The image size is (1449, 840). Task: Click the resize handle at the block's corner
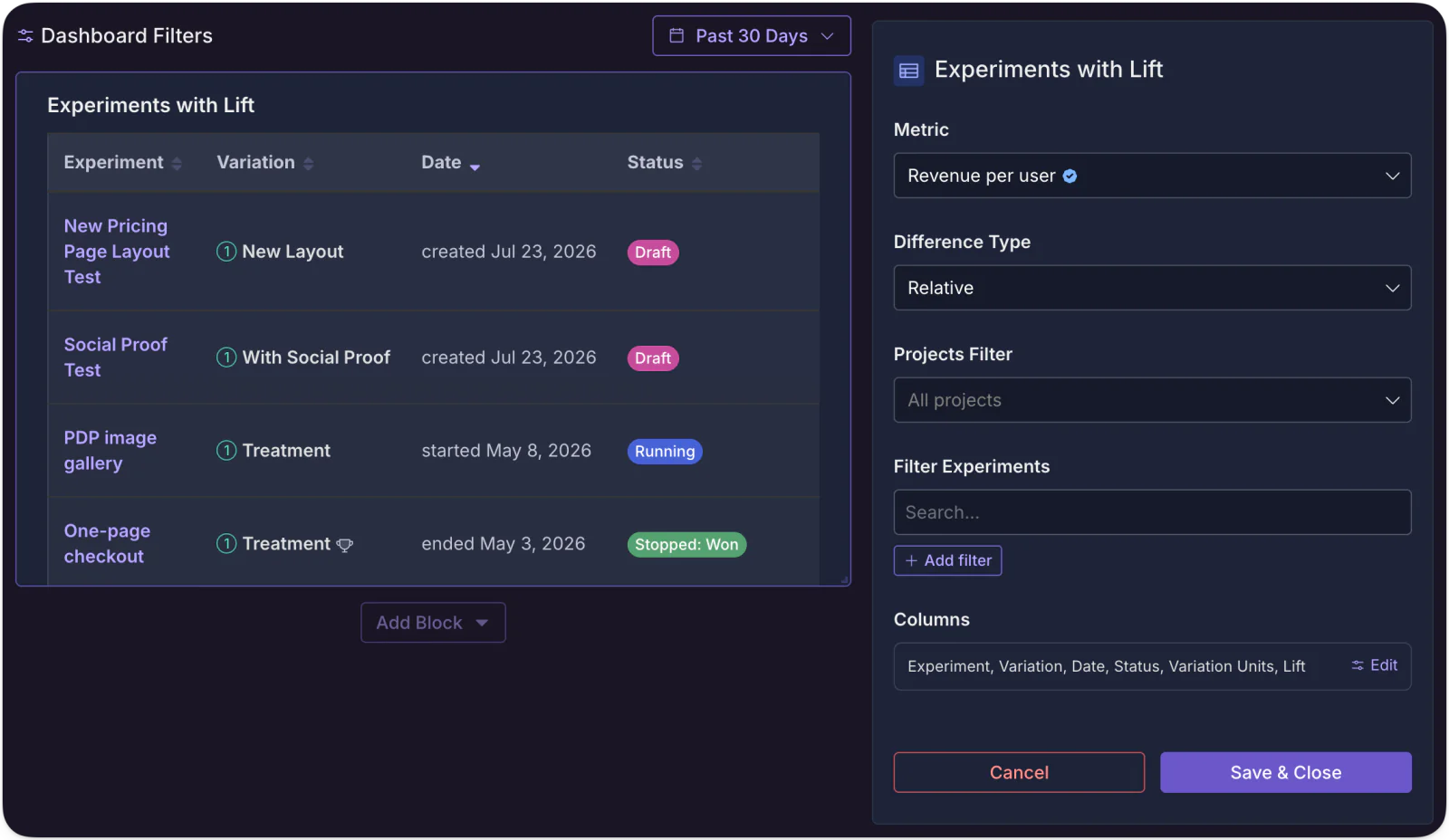point(844,579)
